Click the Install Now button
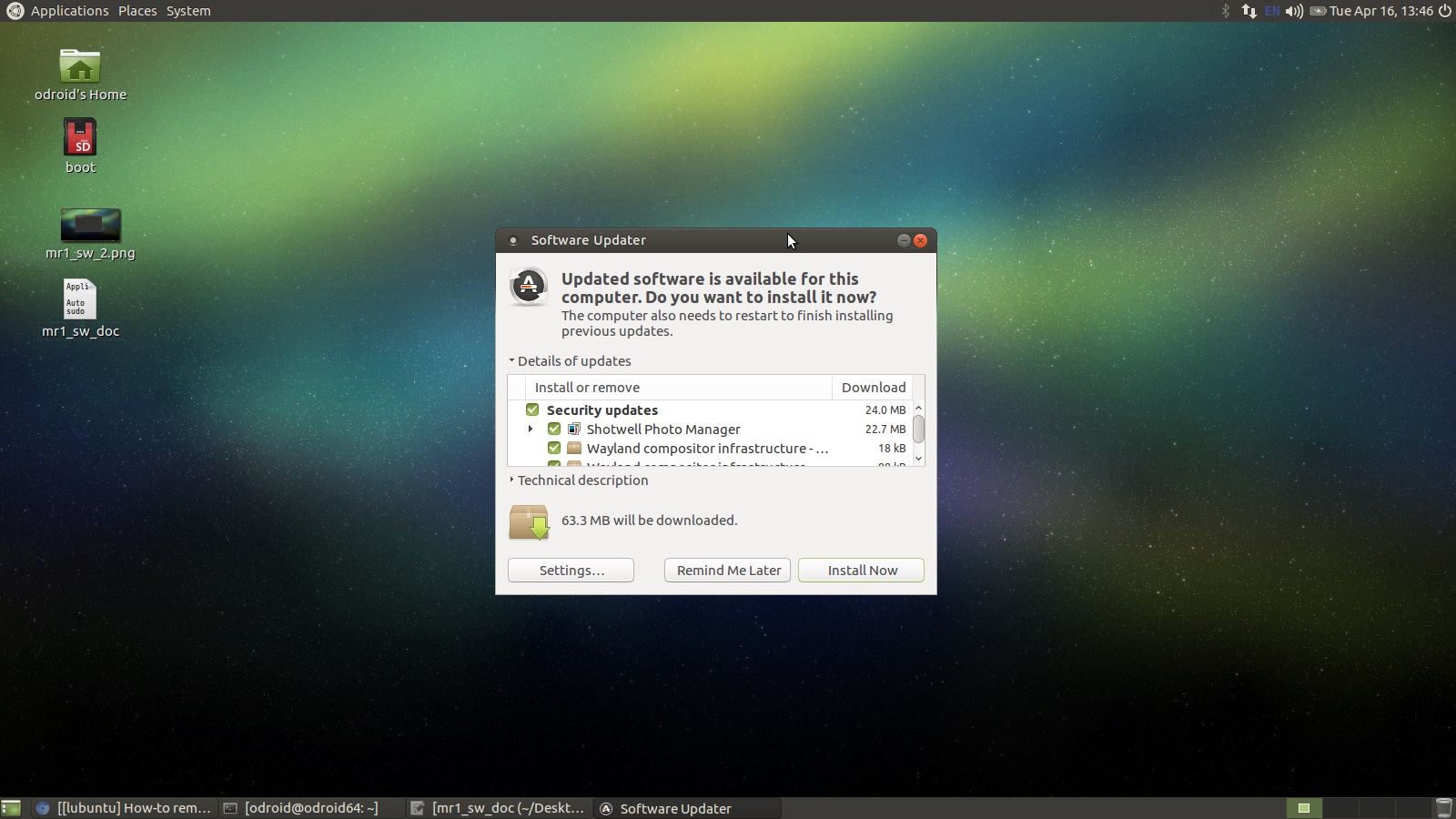This screenshot has height=819, width=1456. (x=861, y=571)
